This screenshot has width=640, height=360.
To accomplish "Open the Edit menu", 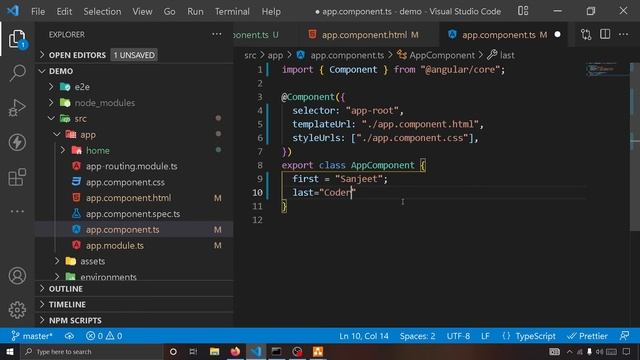I will click(x=64, y=11).
